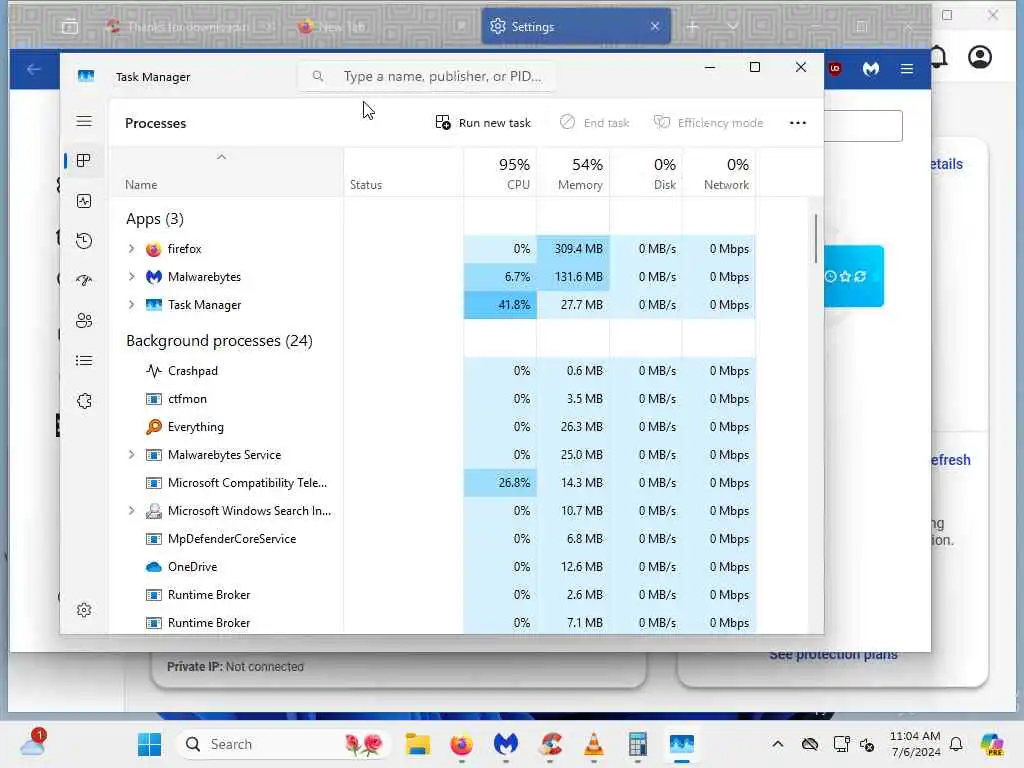This screenshot has width=1024, height=768.
Task: Open Task Manager hamburger navigation menu
Action: point(84,121)
